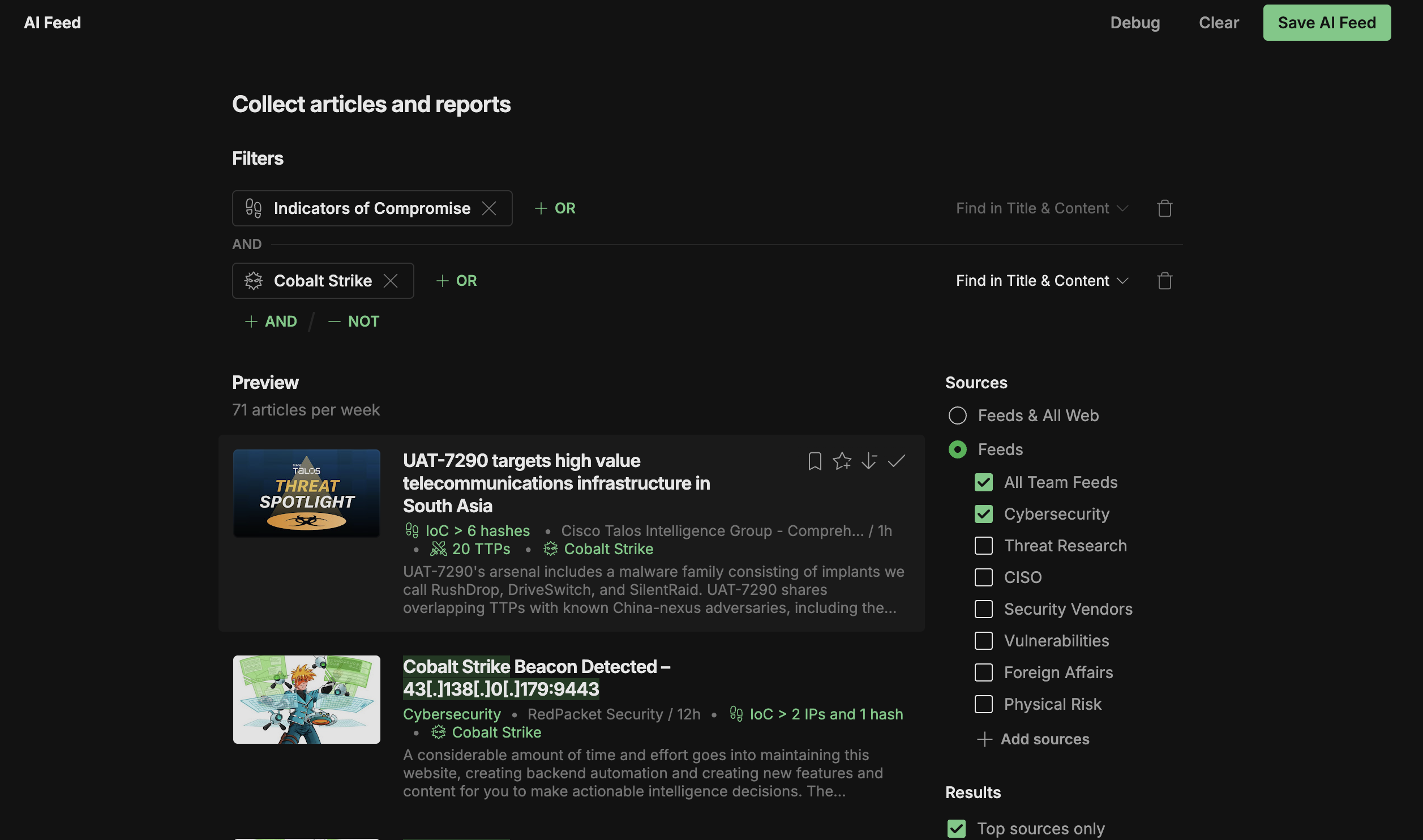Screen dimensions: 1423x840
Task: Mark the UAT-7290 article as read
Action: pos(897,461)
